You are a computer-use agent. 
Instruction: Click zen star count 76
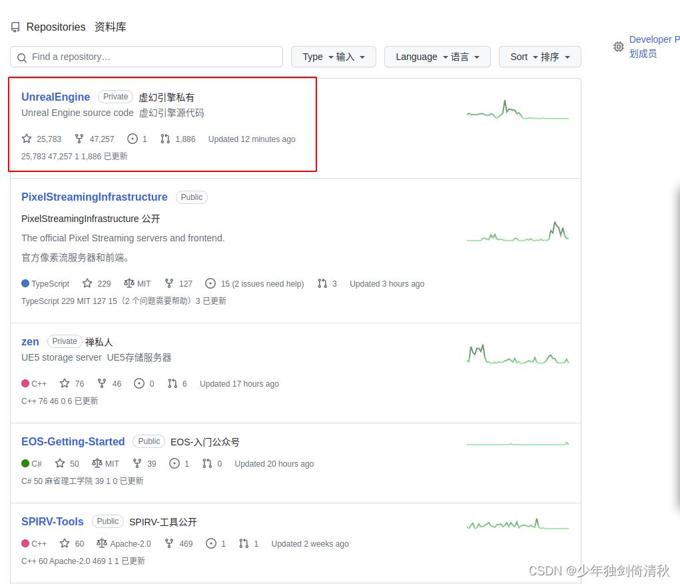coord(72,384)
